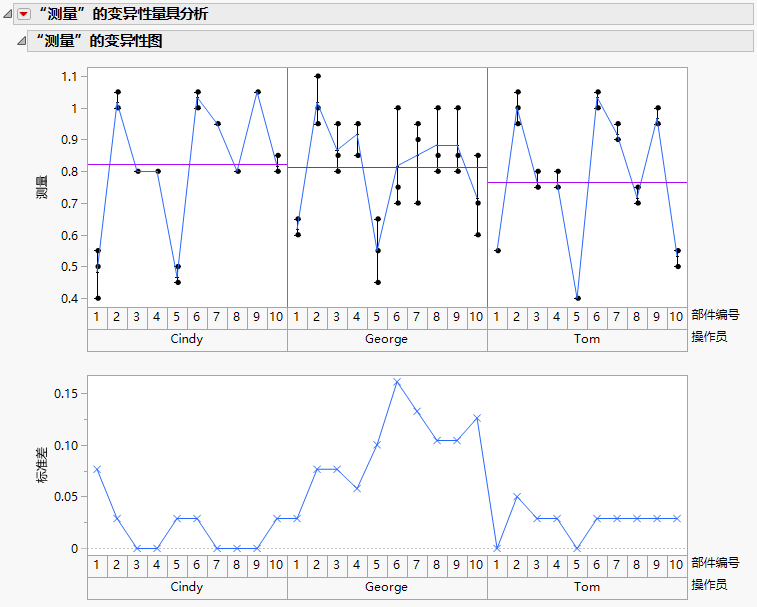Select the George label under the standard deviation chart
This screenshot has height=607, width=757.
click(387, 587)
